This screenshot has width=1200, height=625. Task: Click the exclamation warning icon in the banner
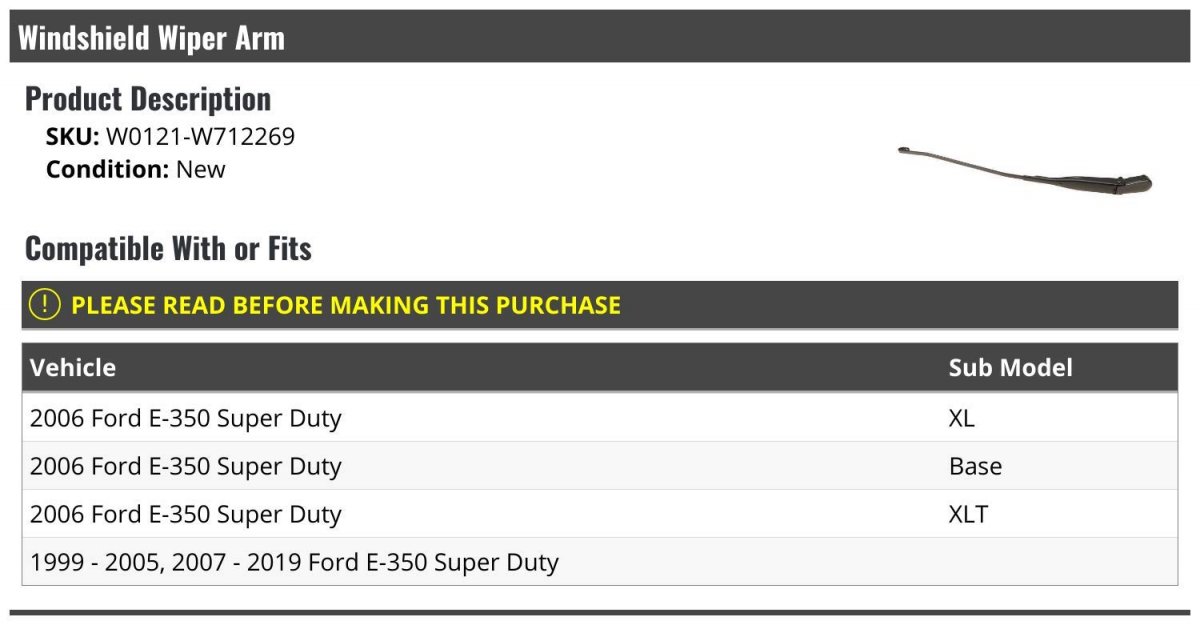coord(45,305)
